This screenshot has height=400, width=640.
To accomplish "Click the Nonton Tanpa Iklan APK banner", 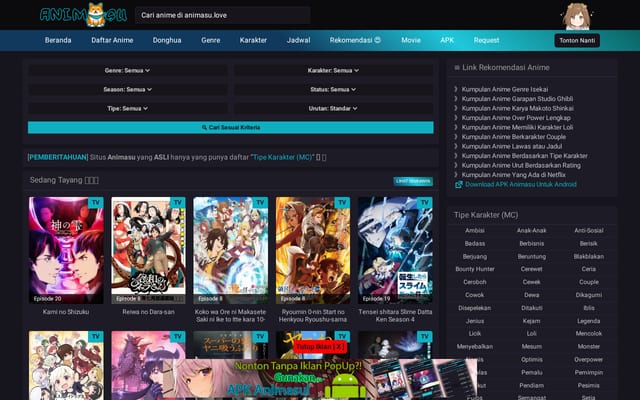I will click(320, 379).
